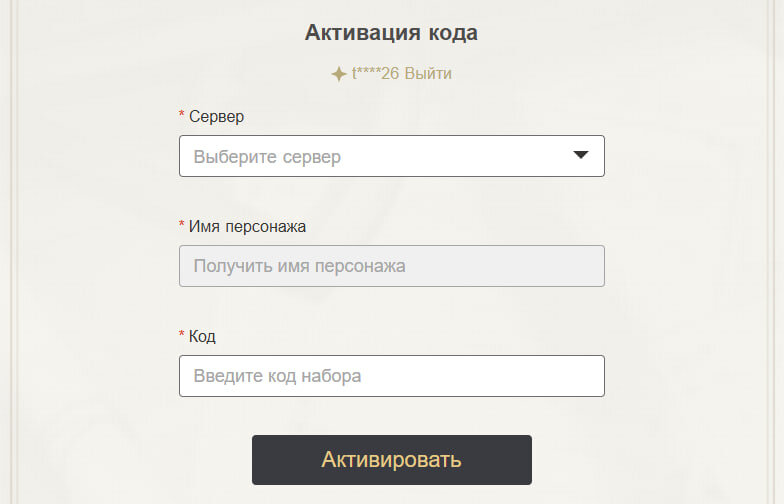Screen dimensions: 784x504
Task: Click the masked account name t****26
Action: point(375,74)
